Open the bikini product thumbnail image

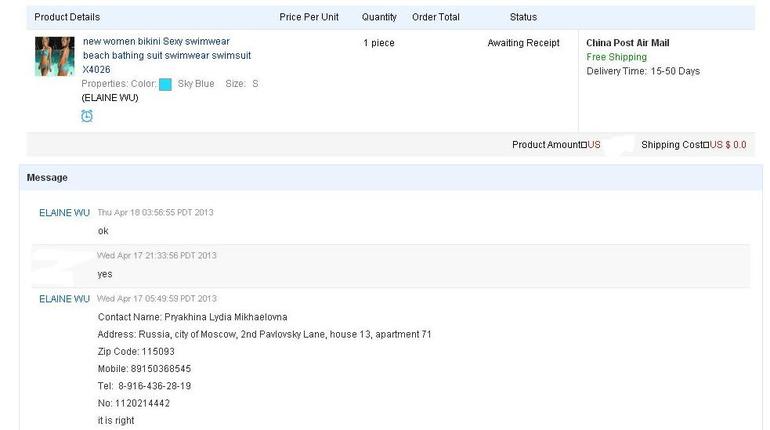click(54, 56)
